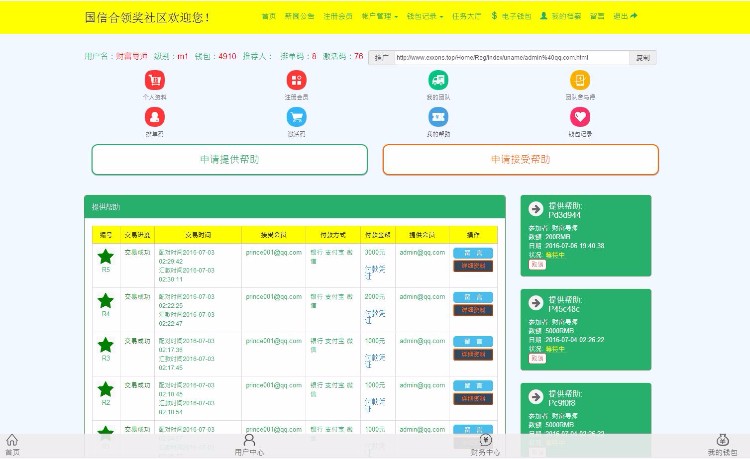
Task: Click the blue button in row R3
Action: coord(473,341)
